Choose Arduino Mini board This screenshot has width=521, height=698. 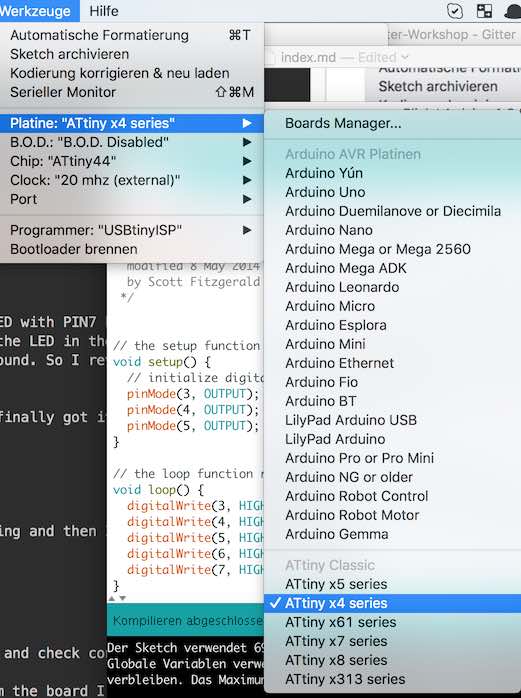pyautogui.click(x=392, y=344)
